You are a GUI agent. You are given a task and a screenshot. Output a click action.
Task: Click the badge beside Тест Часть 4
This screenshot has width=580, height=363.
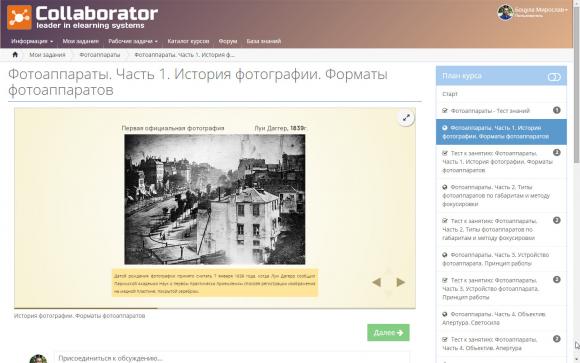[557, 339]
